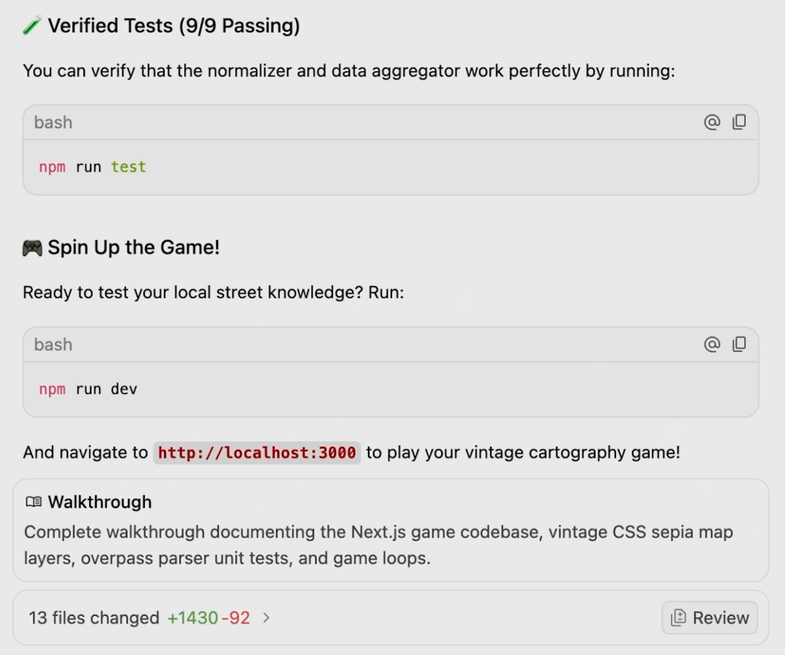Click the '13 files changed' label
This screenshot has height=655, width=785.
94,618
